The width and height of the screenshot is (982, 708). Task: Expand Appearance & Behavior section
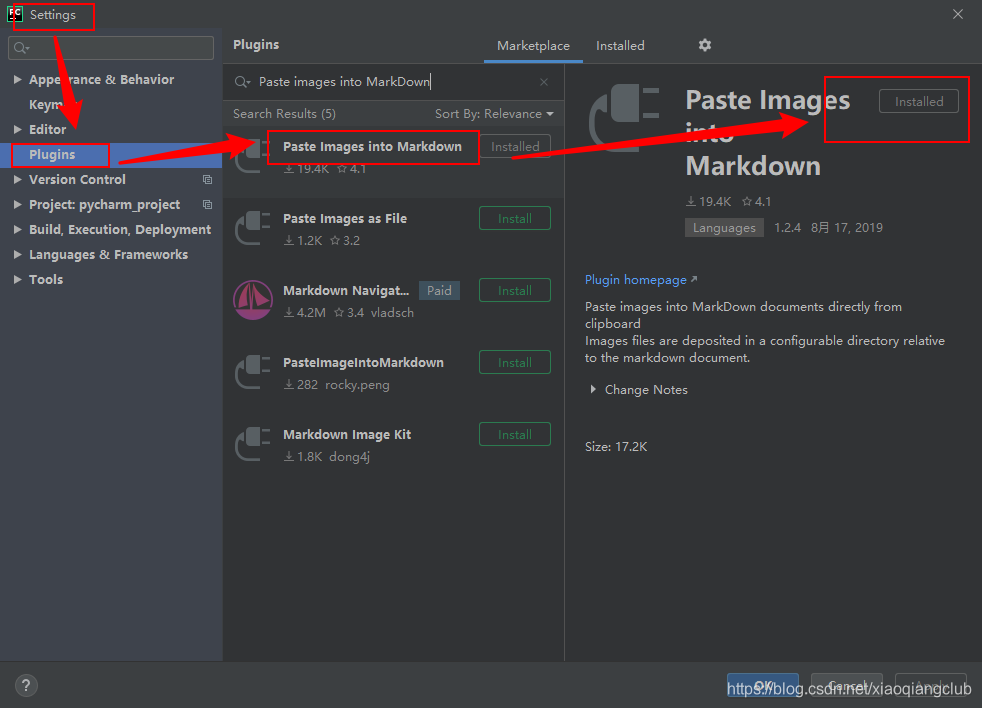(18, 80)
